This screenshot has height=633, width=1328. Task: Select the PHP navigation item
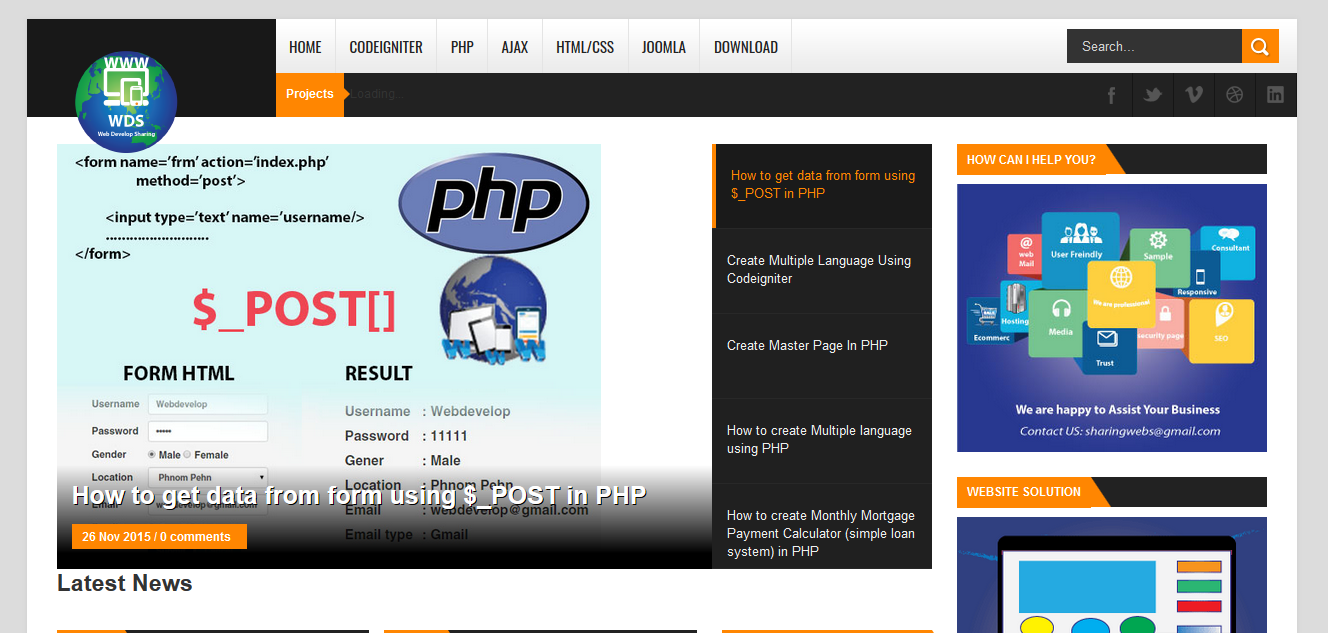click(462, 47)
